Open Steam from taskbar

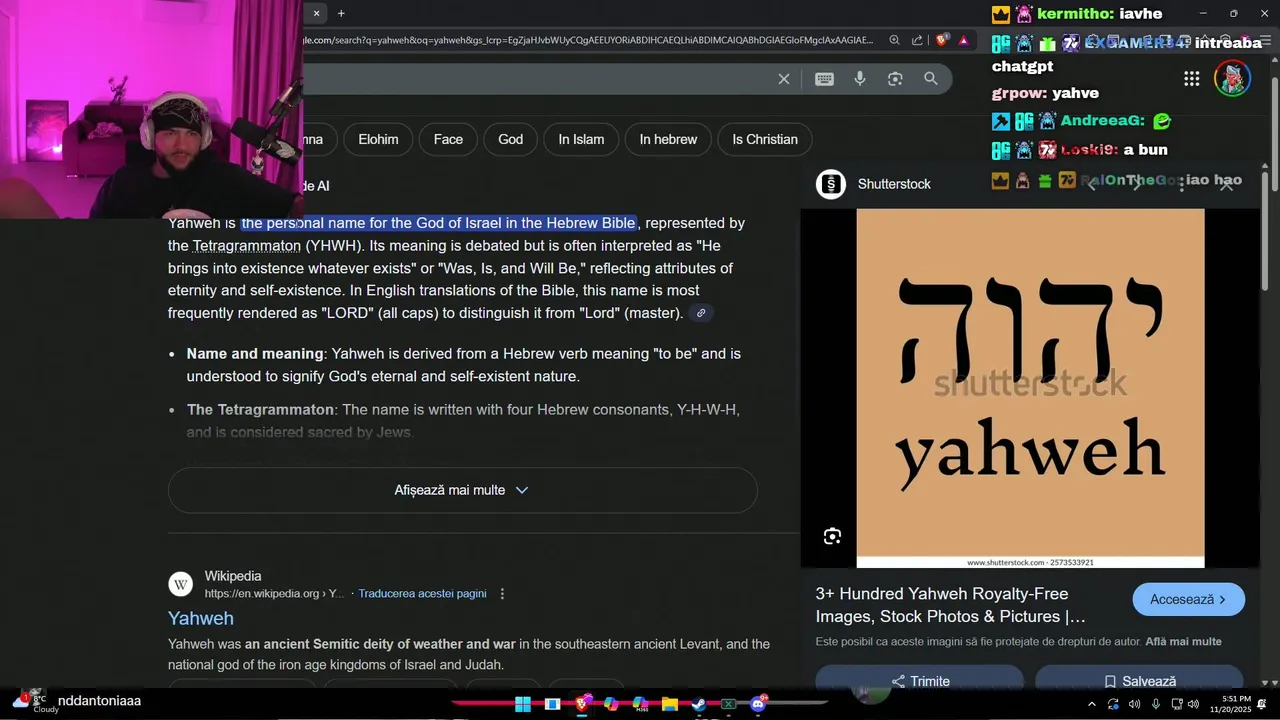click(x=699, y=704)
